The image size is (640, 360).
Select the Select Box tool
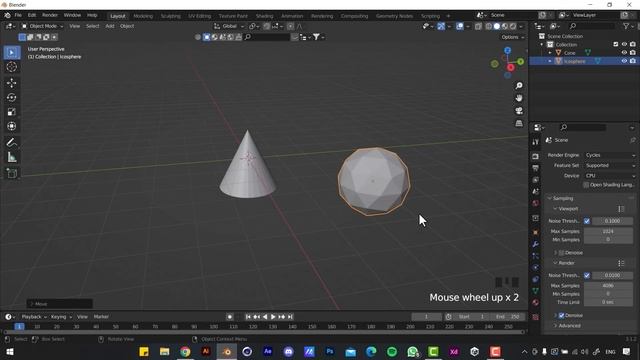click(11, 53)
